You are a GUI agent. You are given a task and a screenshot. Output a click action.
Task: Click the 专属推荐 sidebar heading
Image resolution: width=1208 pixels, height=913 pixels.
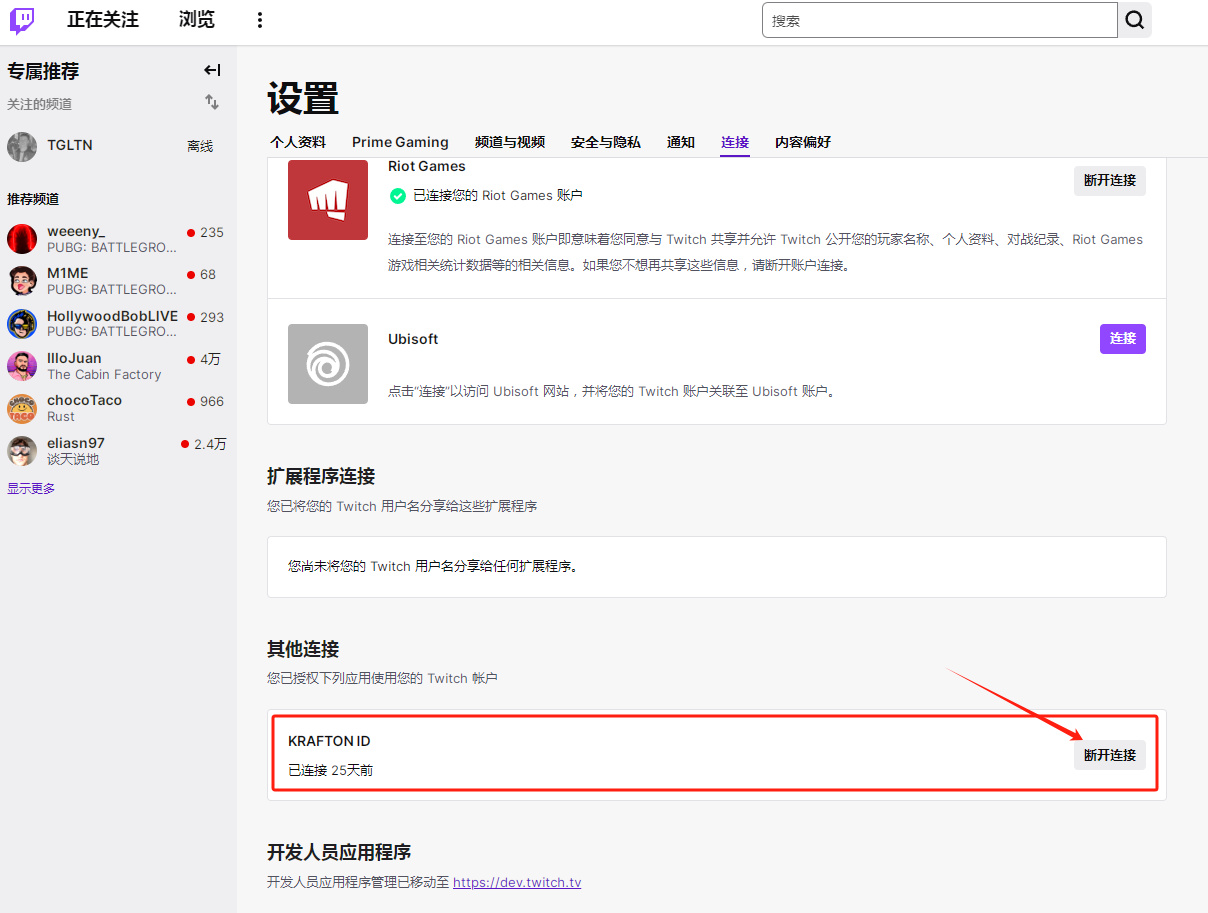[43, 71]
